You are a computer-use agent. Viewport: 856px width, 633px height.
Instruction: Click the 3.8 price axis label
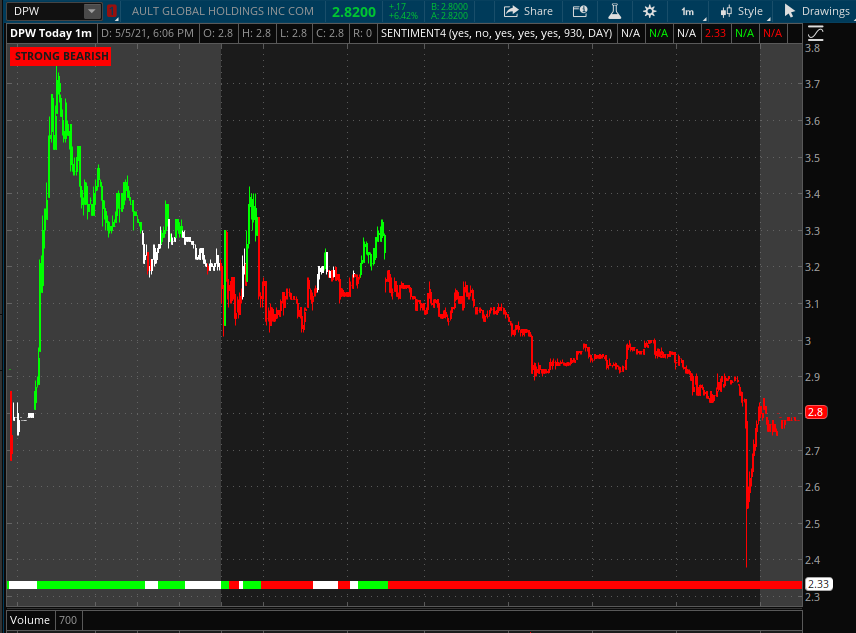(x=813, y=48)
